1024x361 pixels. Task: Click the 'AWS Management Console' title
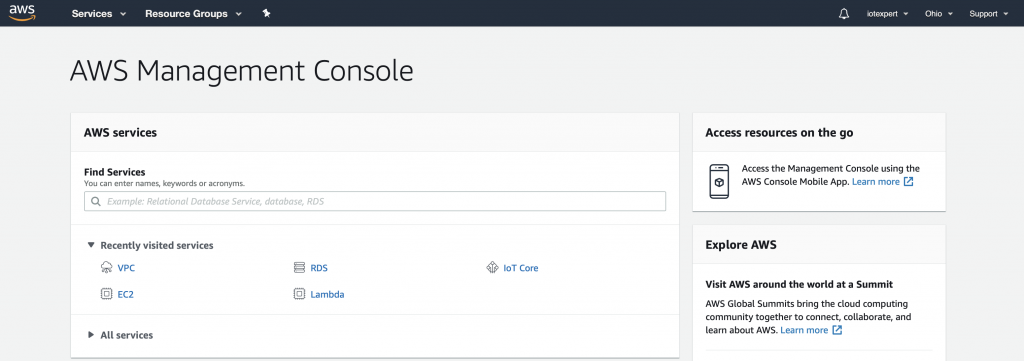click(x=242, y=71)
